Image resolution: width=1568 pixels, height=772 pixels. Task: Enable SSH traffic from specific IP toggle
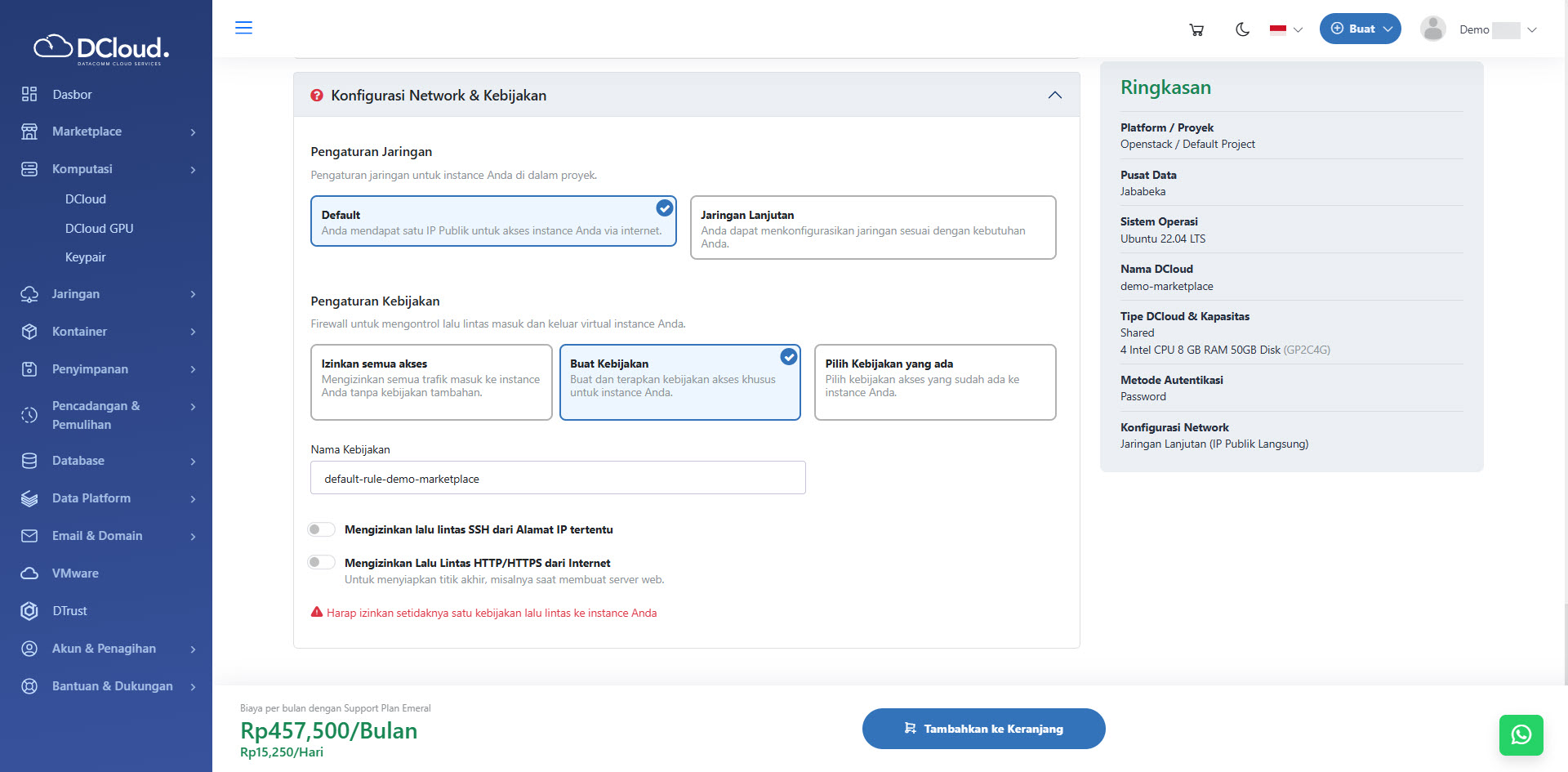(322, 529)
